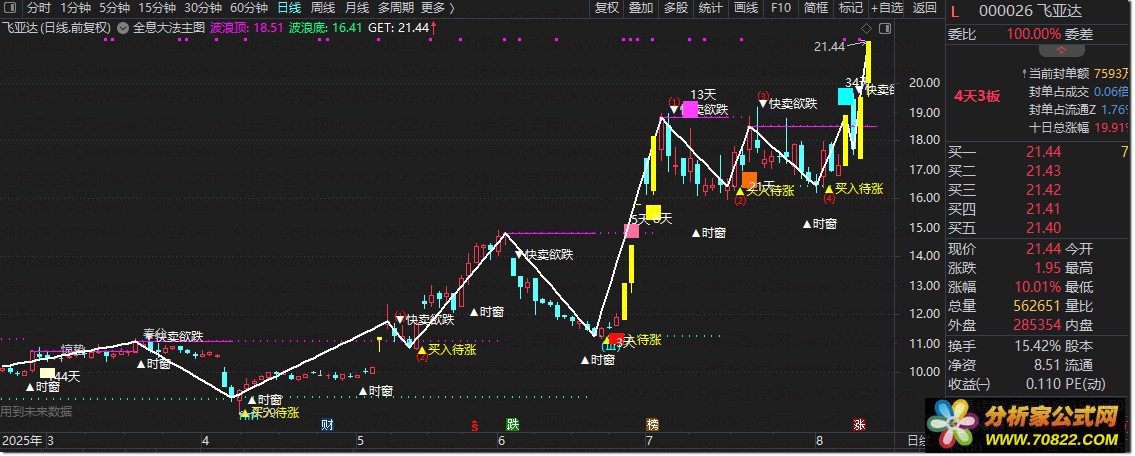
Task: Click the 买三 price 21.42
Action: click(1043, 190)
